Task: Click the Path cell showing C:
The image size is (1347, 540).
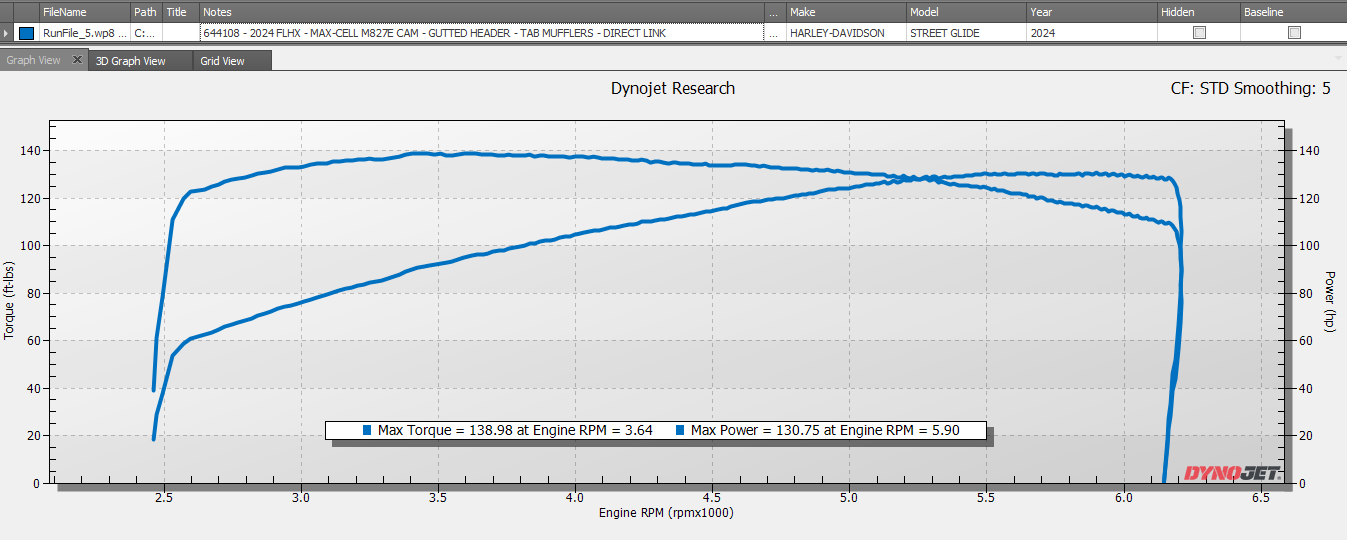Action: [146, 33]
